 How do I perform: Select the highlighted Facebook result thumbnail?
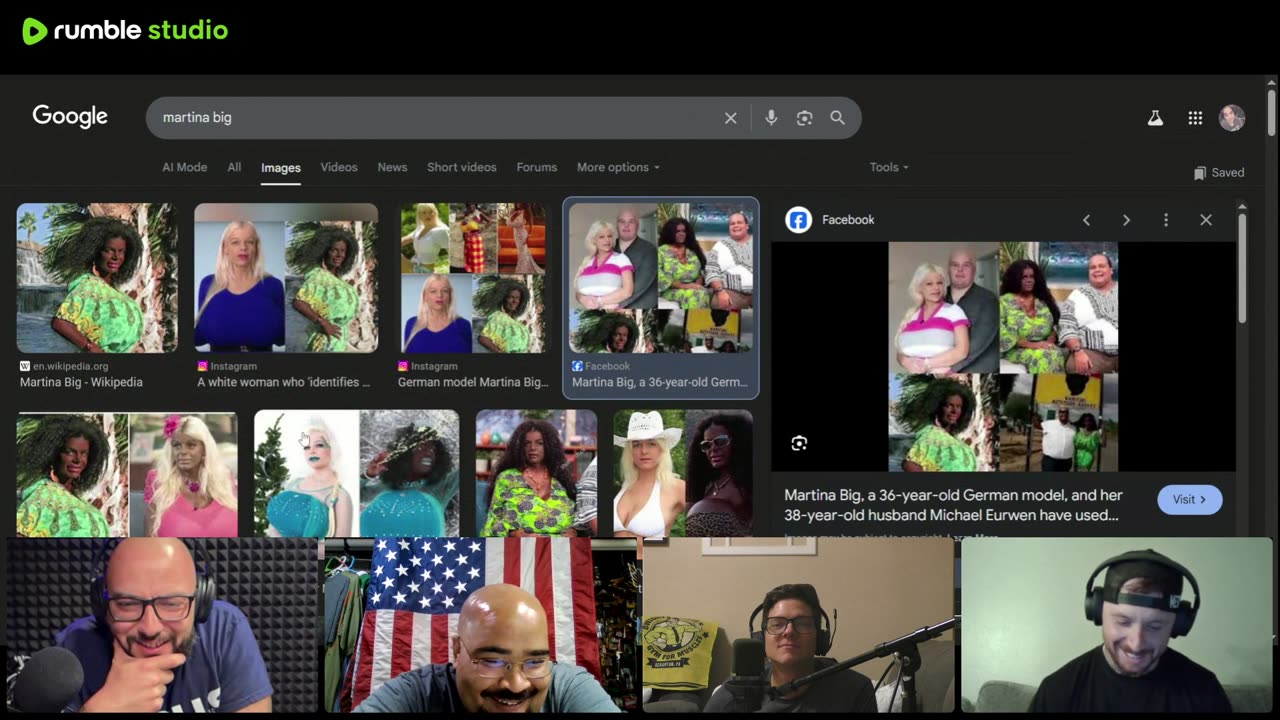pos(660,278)
